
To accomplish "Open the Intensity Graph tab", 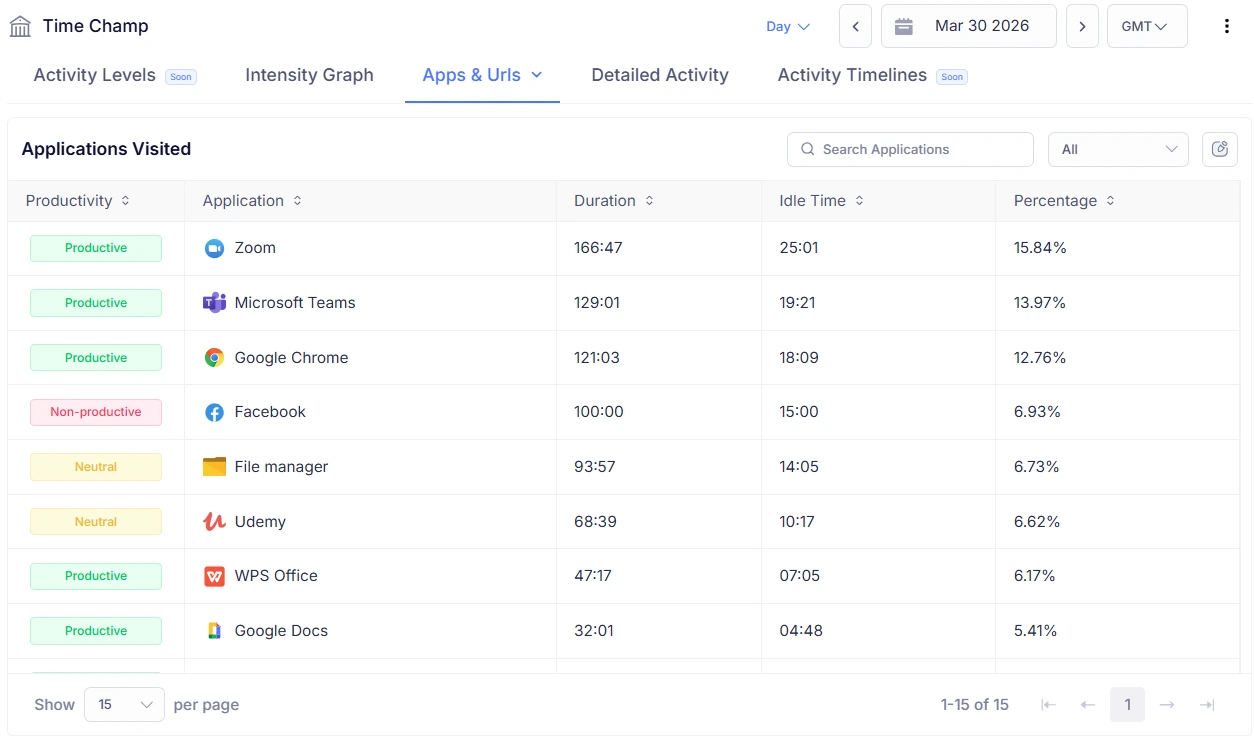I will 309,75.
